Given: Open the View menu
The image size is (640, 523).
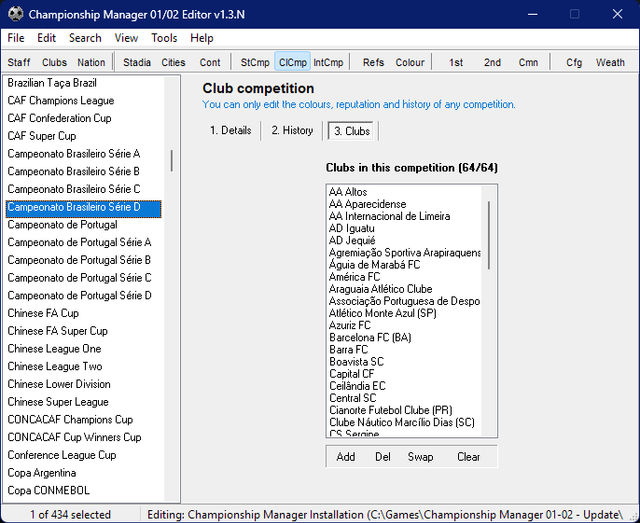Looking at the screenshot, I should 126,38.
